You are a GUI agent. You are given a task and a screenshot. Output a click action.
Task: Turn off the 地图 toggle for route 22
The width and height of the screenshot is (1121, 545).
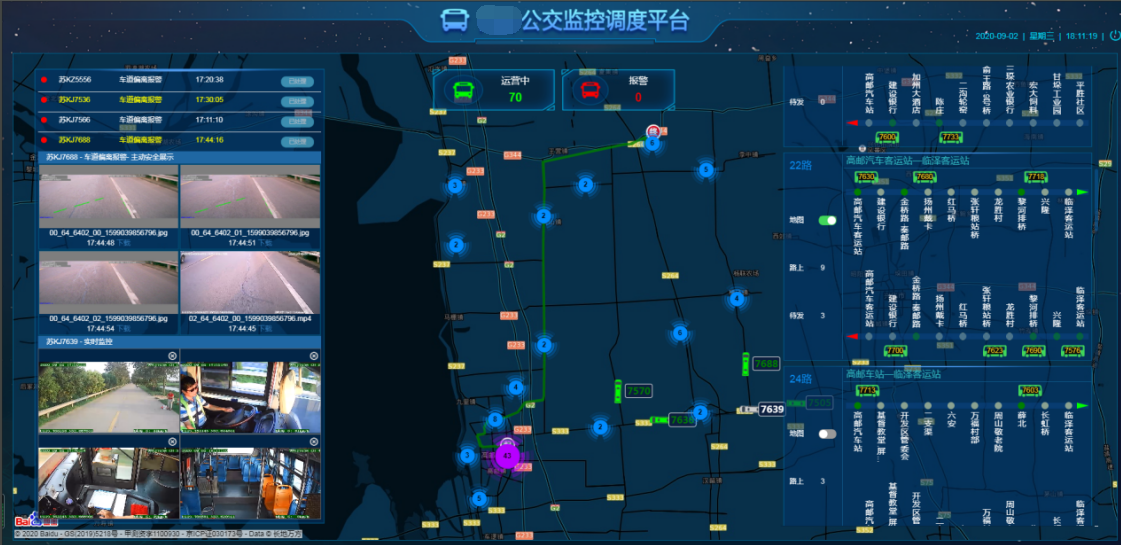tap(827, 220)
